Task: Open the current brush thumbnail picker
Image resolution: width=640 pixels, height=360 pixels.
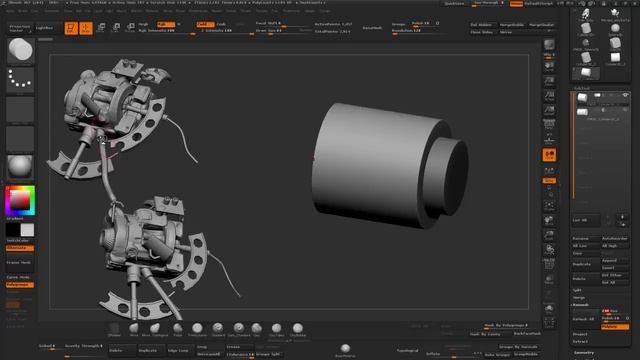Action: 20,51
